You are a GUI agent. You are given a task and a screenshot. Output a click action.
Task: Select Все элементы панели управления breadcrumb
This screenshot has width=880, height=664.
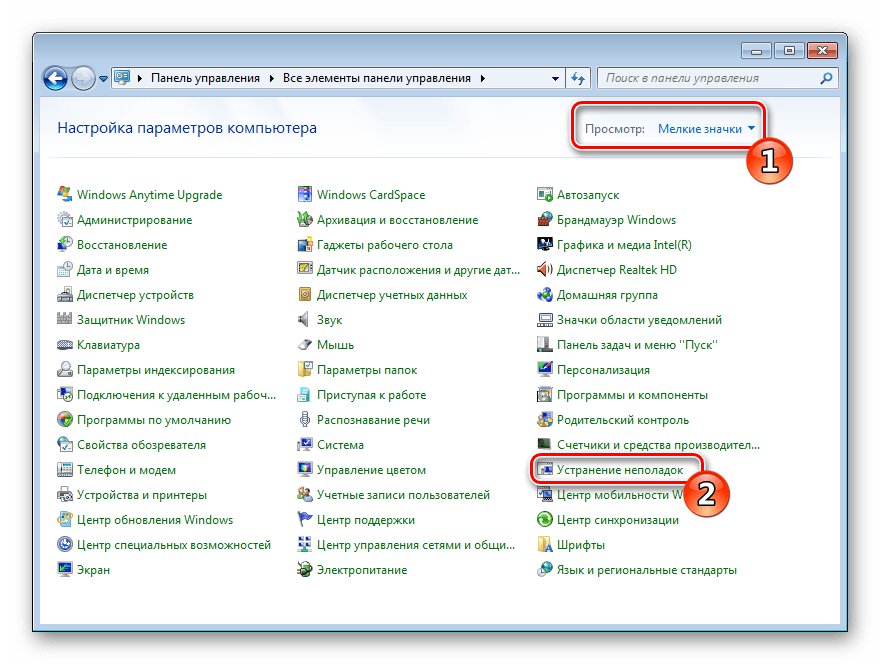coord(378,78)
